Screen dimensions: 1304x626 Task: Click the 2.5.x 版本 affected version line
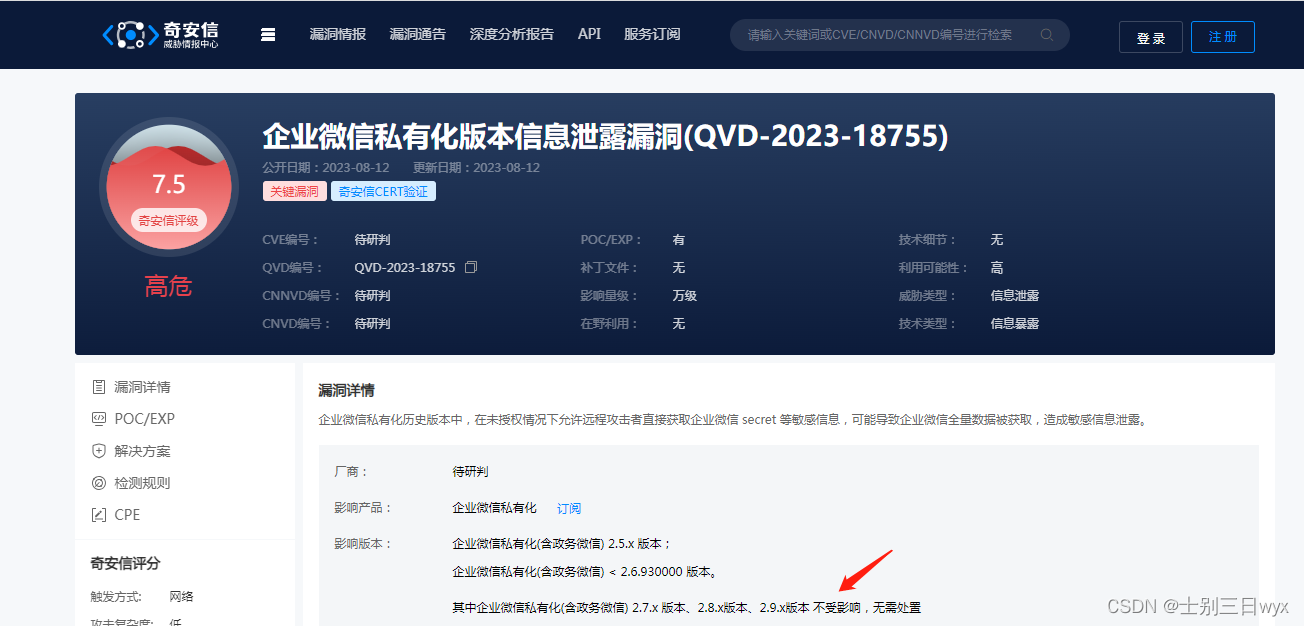(562, 544)
